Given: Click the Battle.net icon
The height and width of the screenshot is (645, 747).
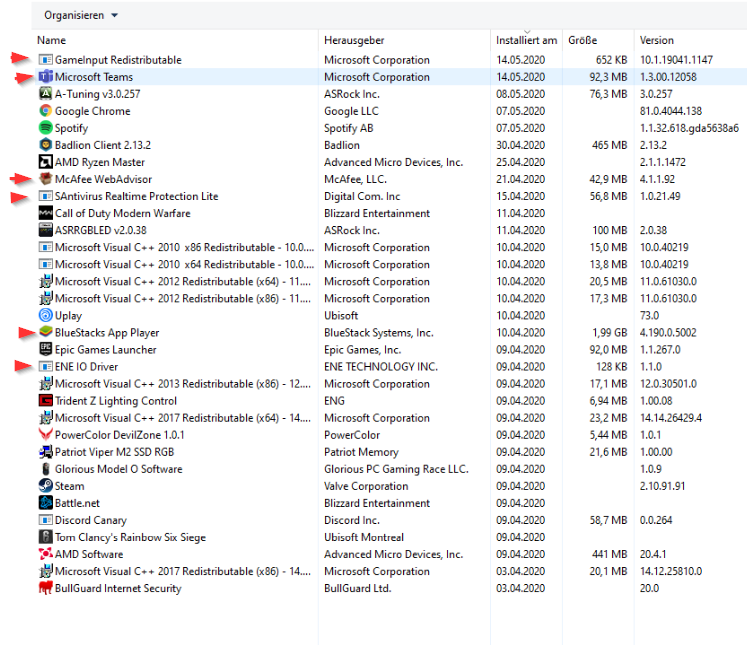Looking at the screenshot, I should coord(45,503).
